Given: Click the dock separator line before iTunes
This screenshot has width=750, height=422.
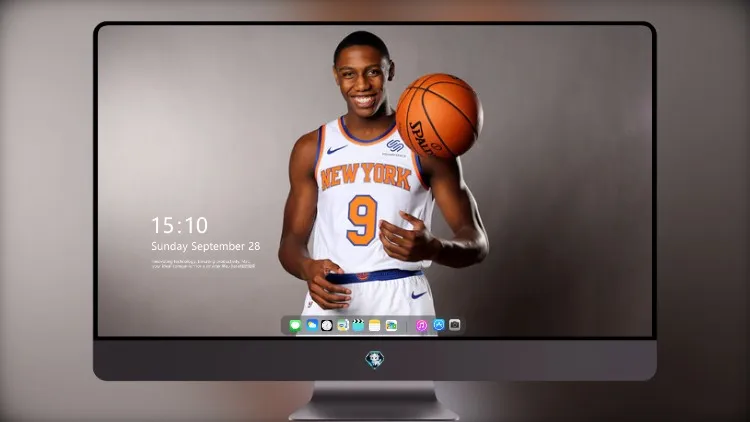Looking at the screenshot, I should click(407, 326).
